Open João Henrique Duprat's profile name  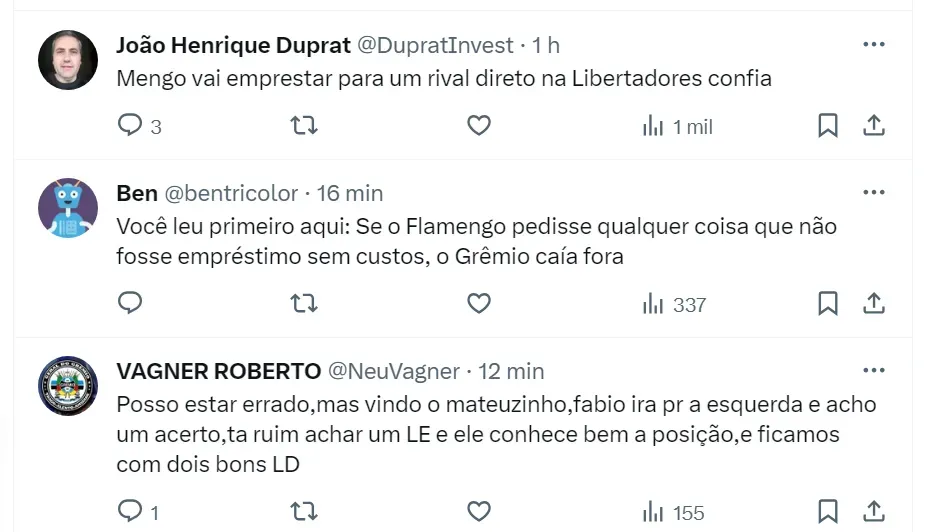click(233, 45)
